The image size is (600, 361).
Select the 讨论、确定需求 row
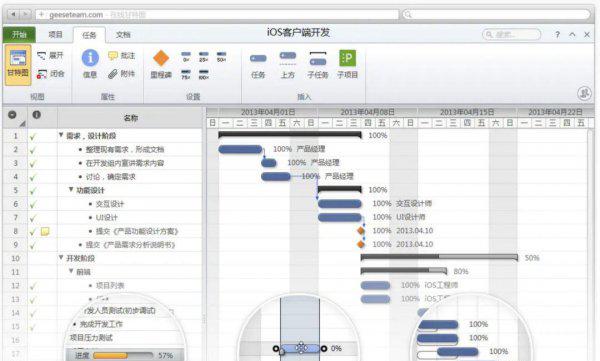pos(103,176)
